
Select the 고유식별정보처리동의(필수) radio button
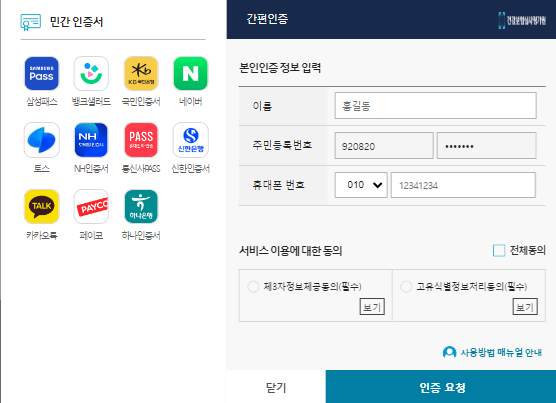coord(406,286)
